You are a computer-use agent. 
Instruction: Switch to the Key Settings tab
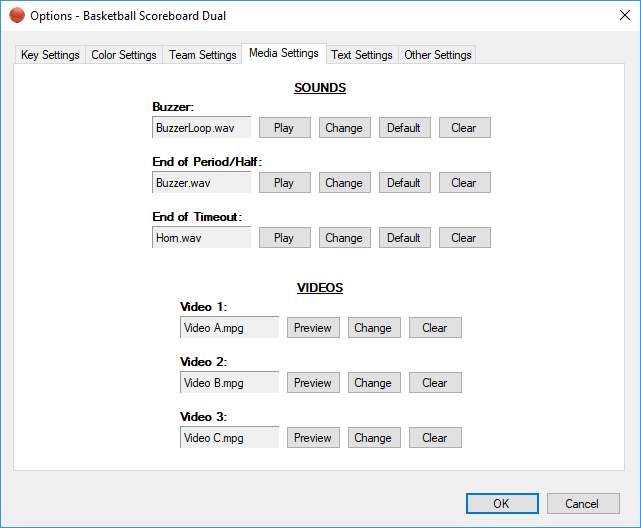pyautogui.click(x=50, y=55)
